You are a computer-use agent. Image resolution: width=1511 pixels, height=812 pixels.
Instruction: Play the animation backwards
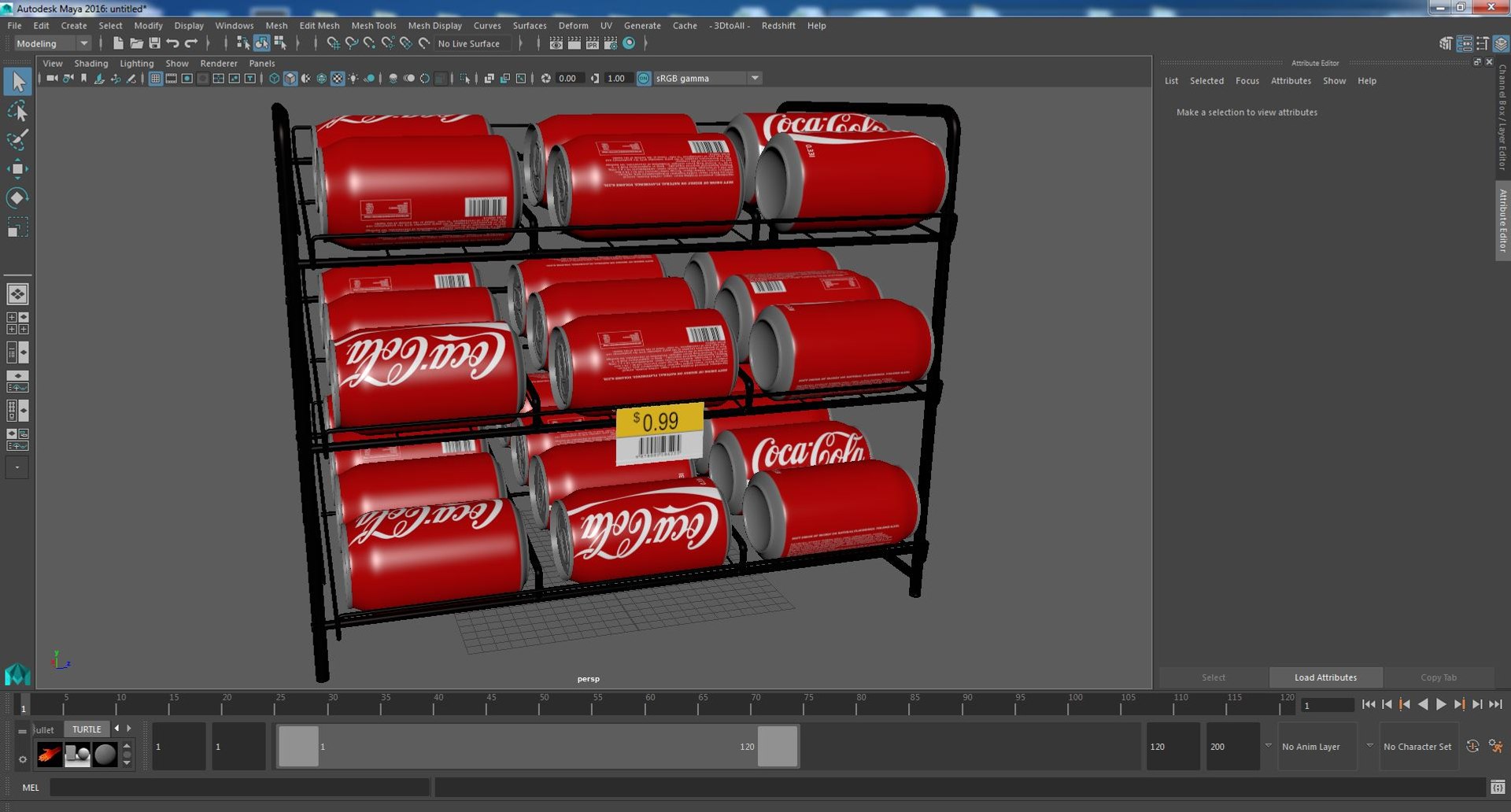pos(1423,704)
